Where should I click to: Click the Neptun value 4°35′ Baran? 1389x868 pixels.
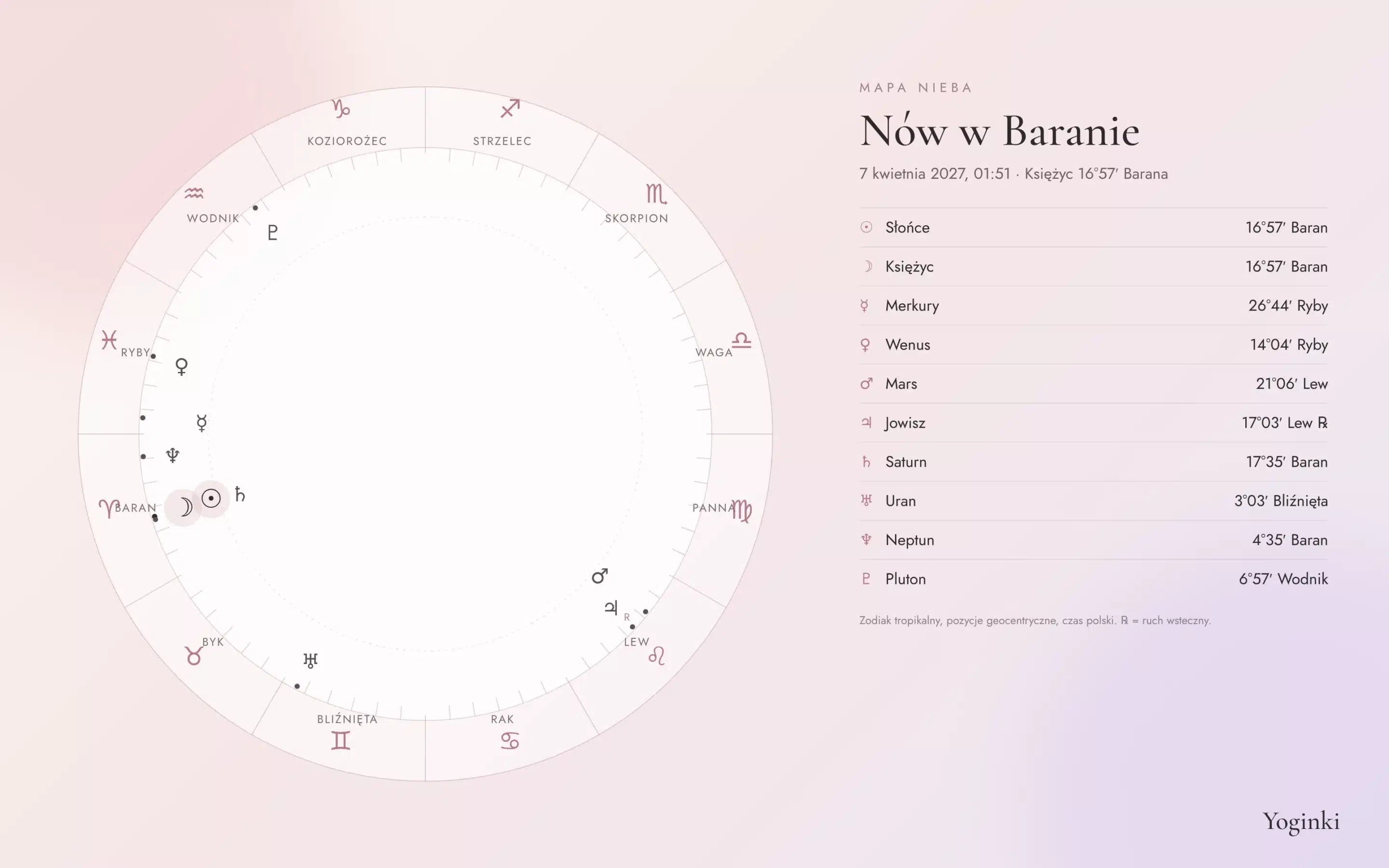point(1290,540)
